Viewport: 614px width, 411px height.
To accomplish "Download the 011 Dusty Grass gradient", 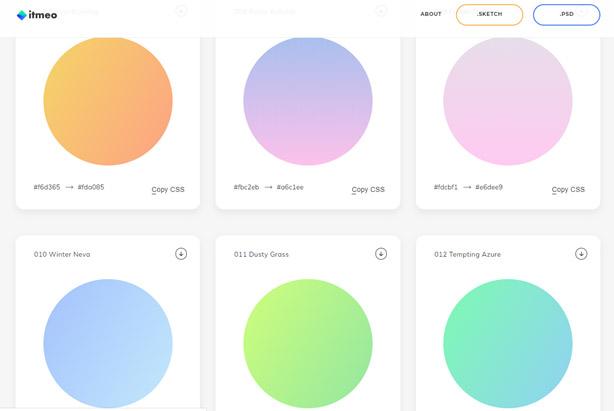I will pos(381,254).
